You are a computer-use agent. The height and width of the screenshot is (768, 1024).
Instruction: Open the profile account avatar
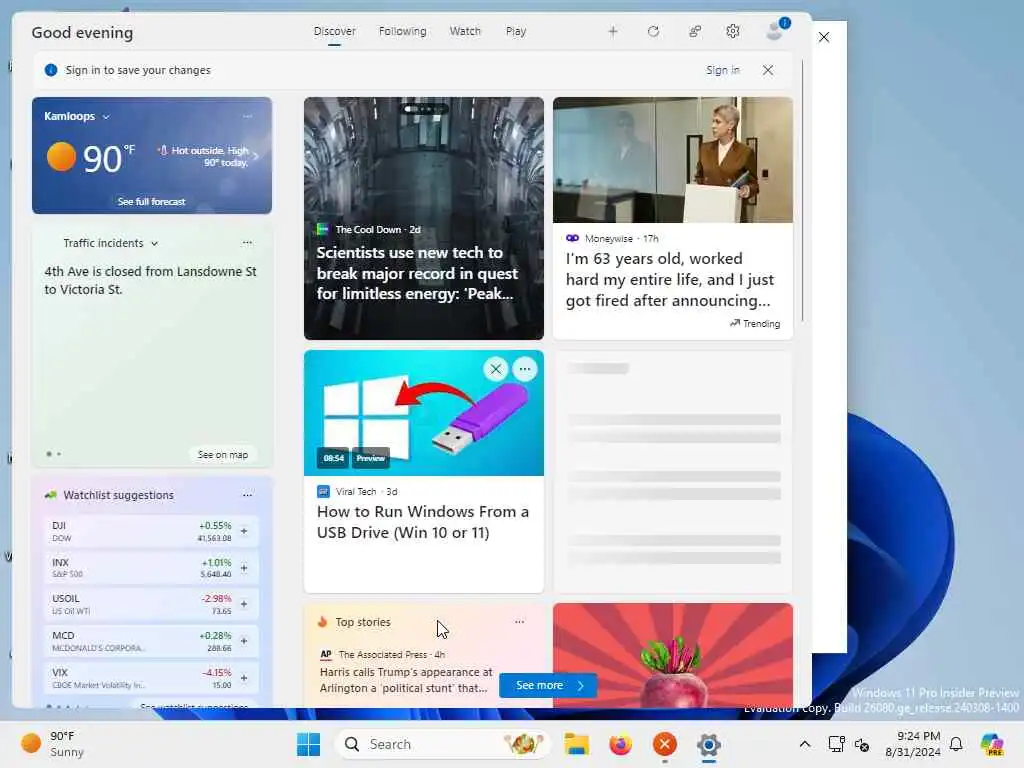pyautogui.click(x=776, y=30)
